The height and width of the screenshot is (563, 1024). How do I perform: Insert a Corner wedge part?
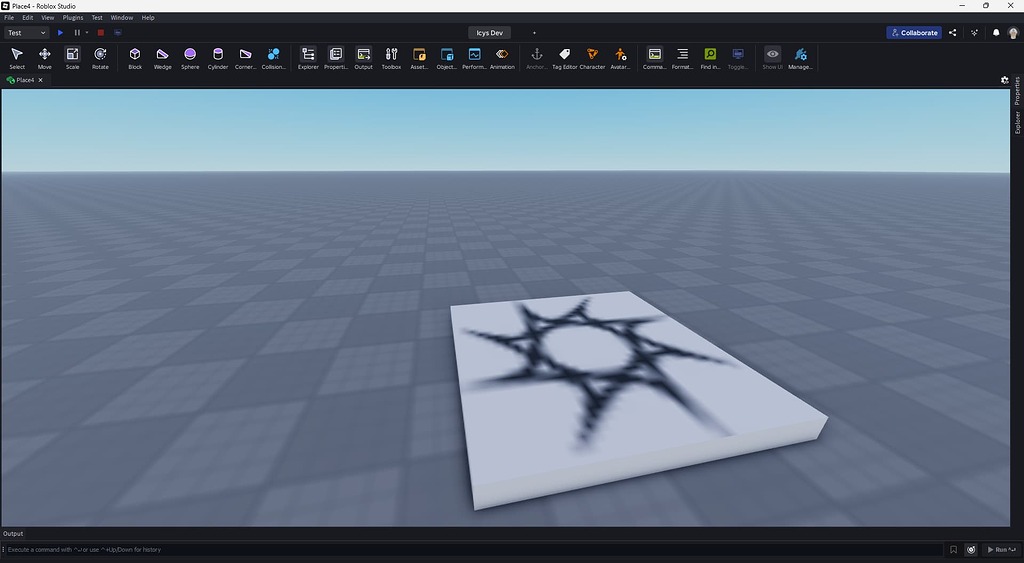(246, 58)
